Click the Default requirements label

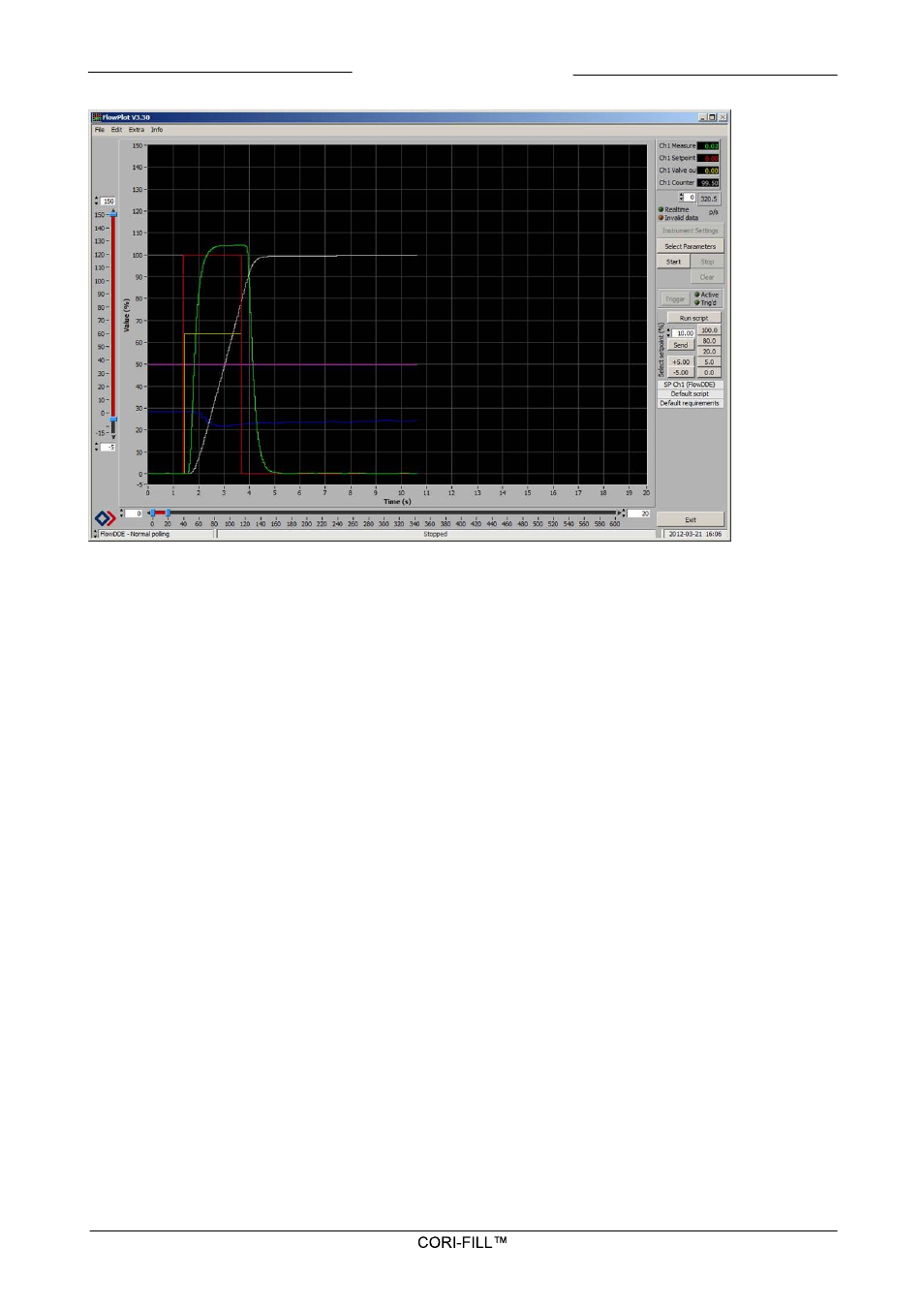tap(690, 403)
